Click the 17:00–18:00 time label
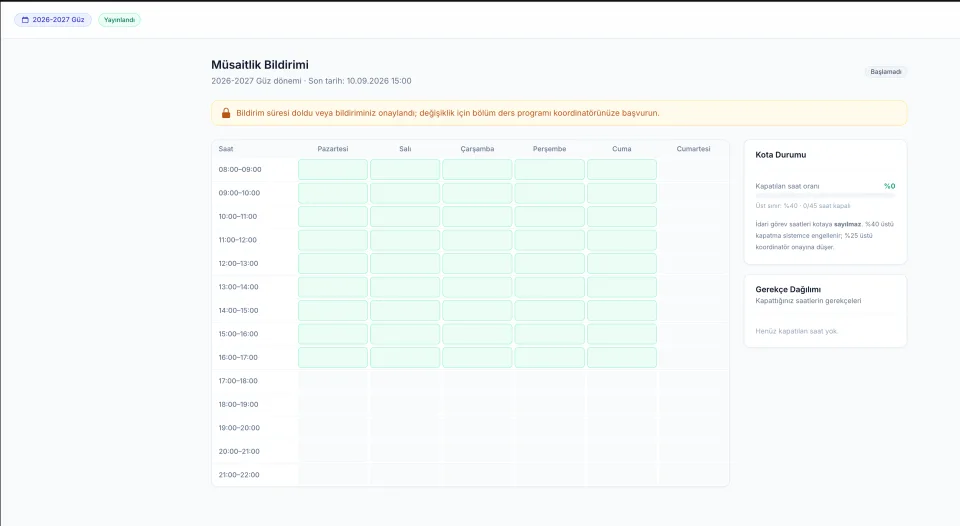The height and width of the screenshot is (526, 960). click(x=238, y=381)
